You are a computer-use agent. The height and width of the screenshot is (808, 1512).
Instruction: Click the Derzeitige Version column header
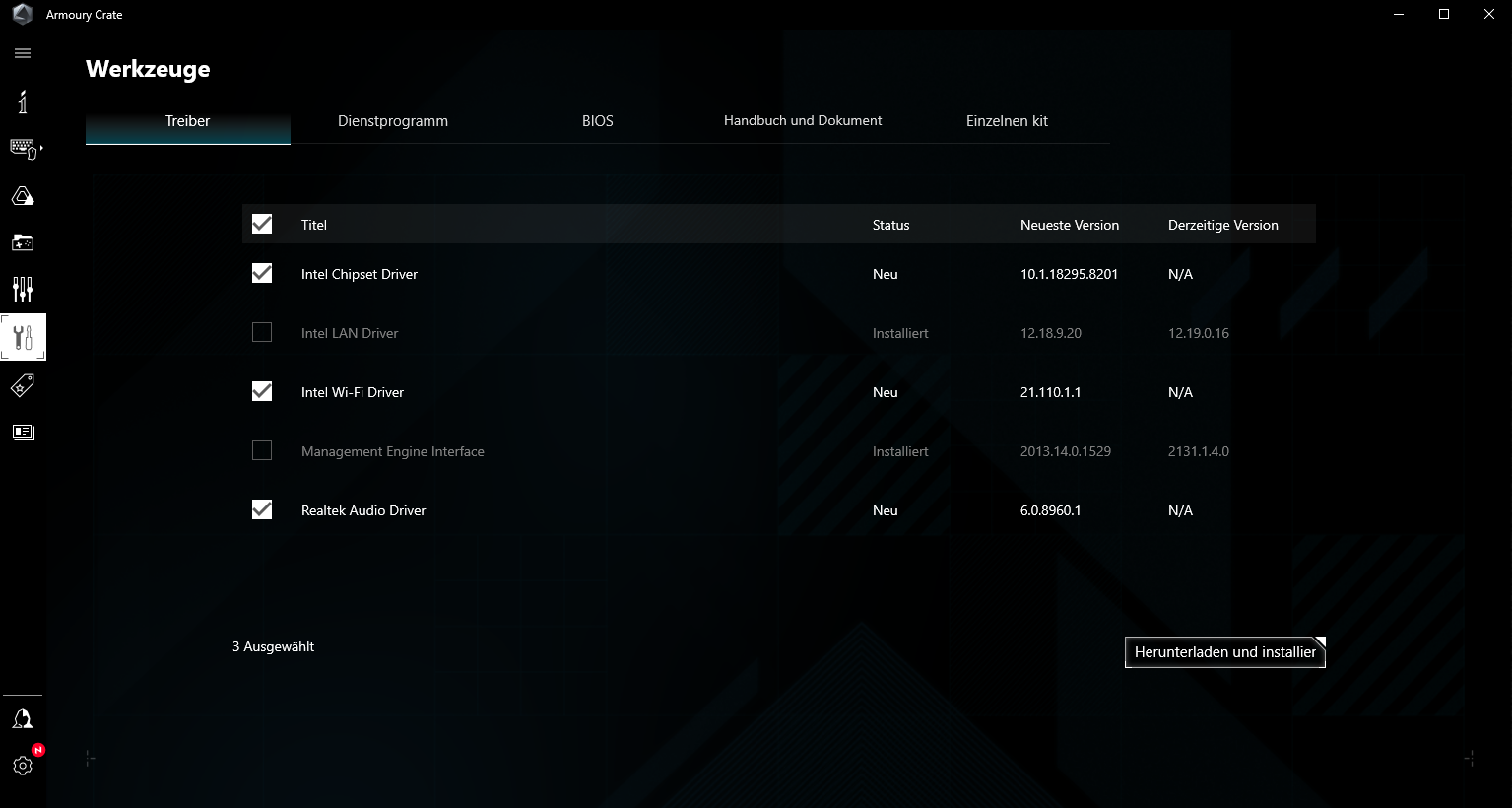click(1223, 225)
